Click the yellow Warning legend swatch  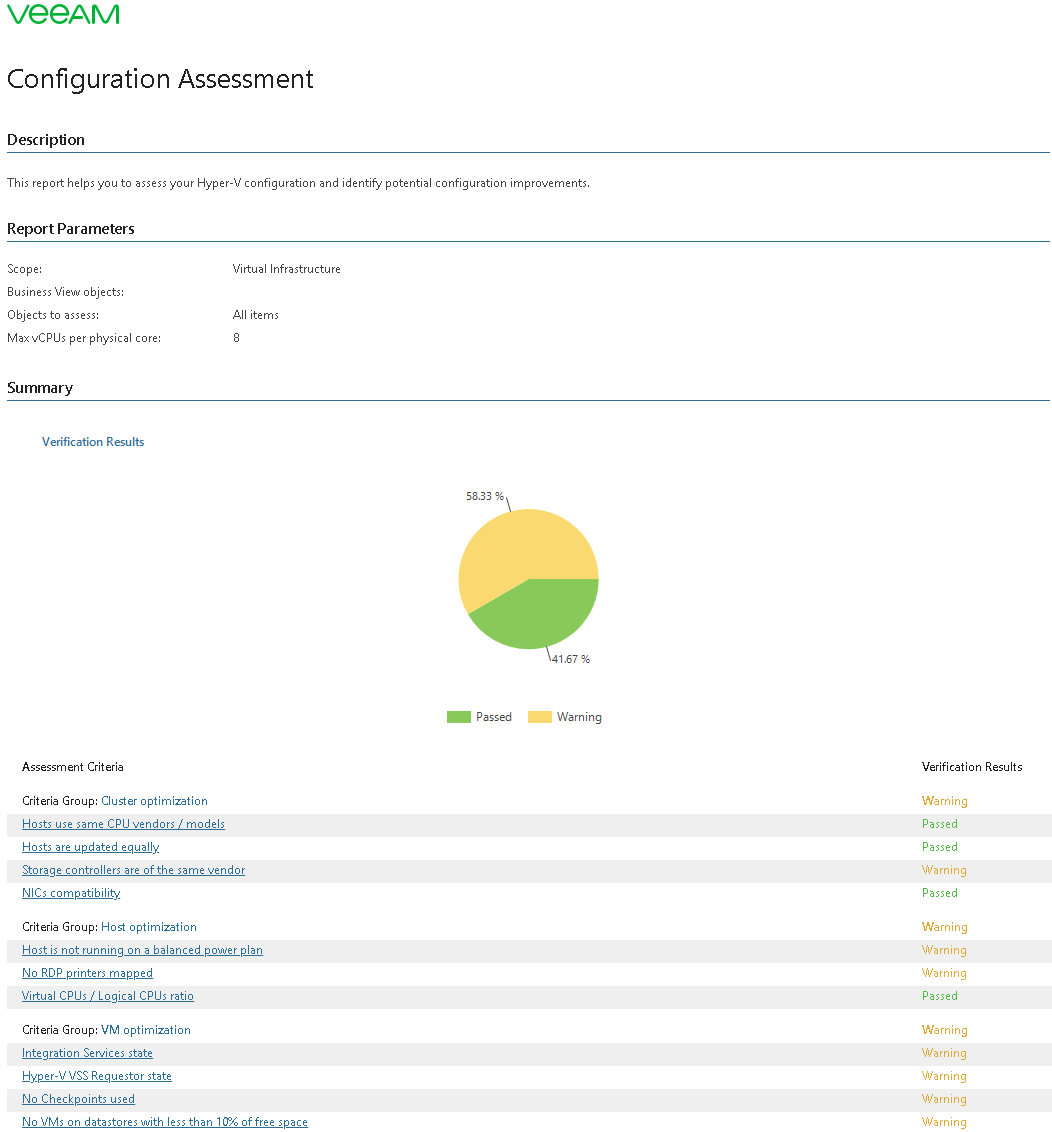[x=539, y=717]
